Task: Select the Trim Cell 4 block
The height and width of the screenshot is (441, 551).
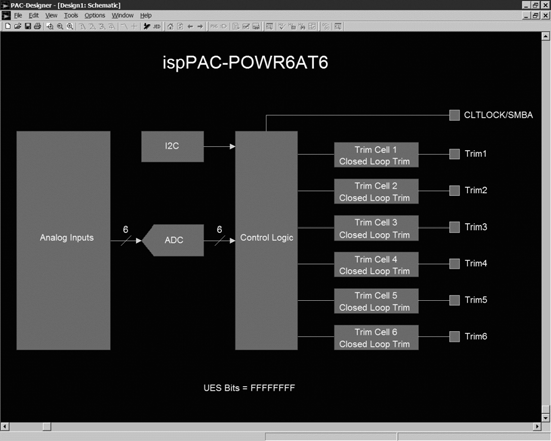Action: [x=376, y=265]
